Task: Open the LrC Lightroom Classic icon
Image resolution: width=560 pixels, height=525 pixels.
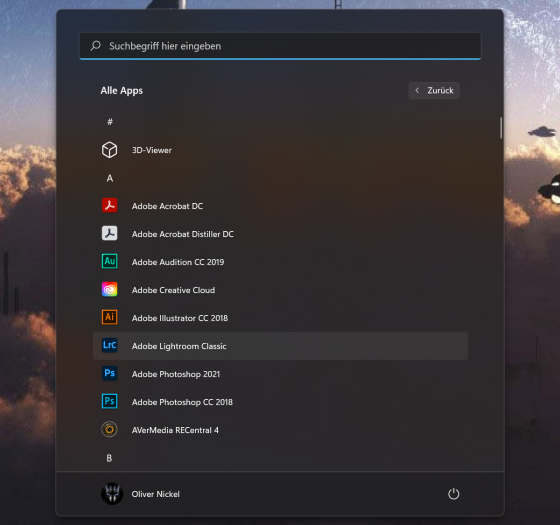Action: click(x=109, y=345)
